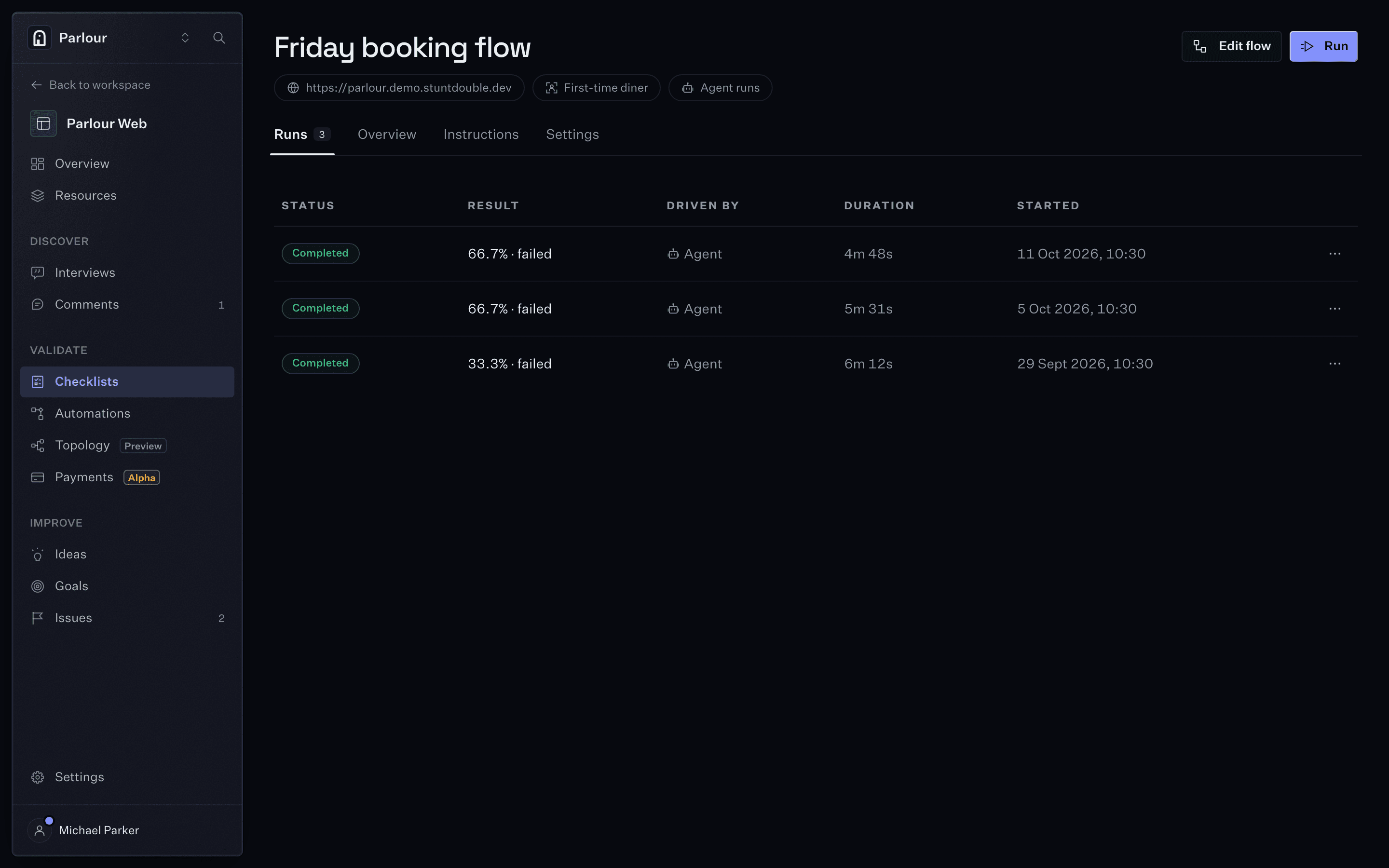The height and width of the screenshot is (868, 1389).
Task: Go back to workspace
Action: point(91,85)
